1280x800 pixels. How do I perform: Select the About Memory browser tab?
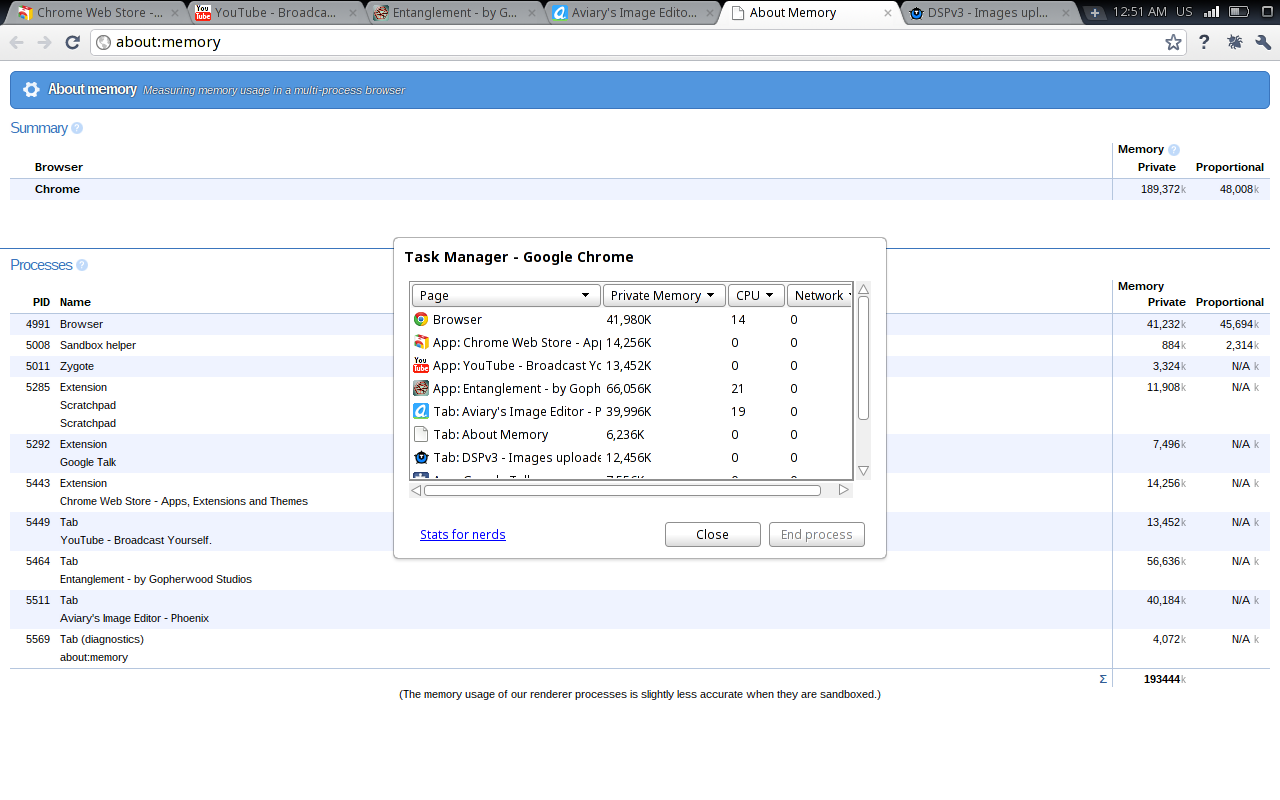[x=811, y=13]
